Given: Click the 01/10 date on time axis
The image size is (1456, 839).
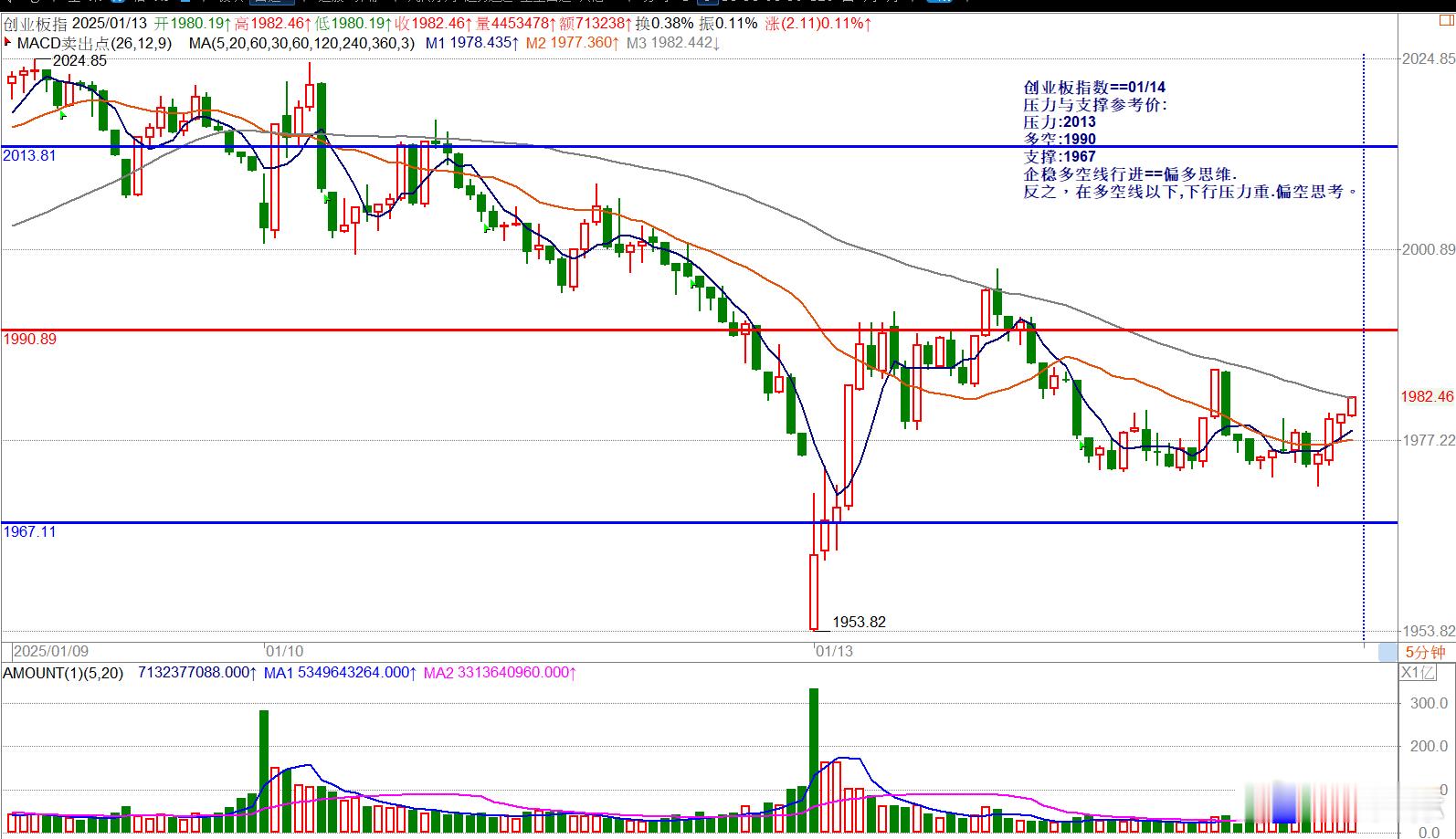Looking at the screenshot, I should coord(284,651).
